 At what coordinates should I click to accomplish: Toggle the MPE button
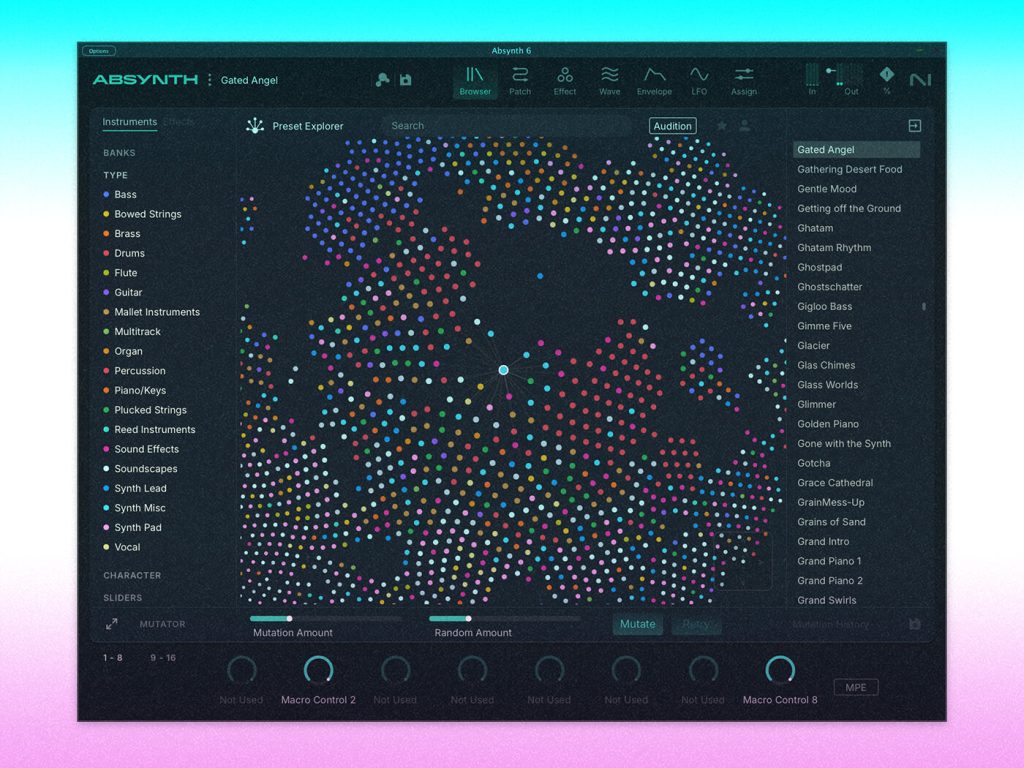click(x=856, y=687)
